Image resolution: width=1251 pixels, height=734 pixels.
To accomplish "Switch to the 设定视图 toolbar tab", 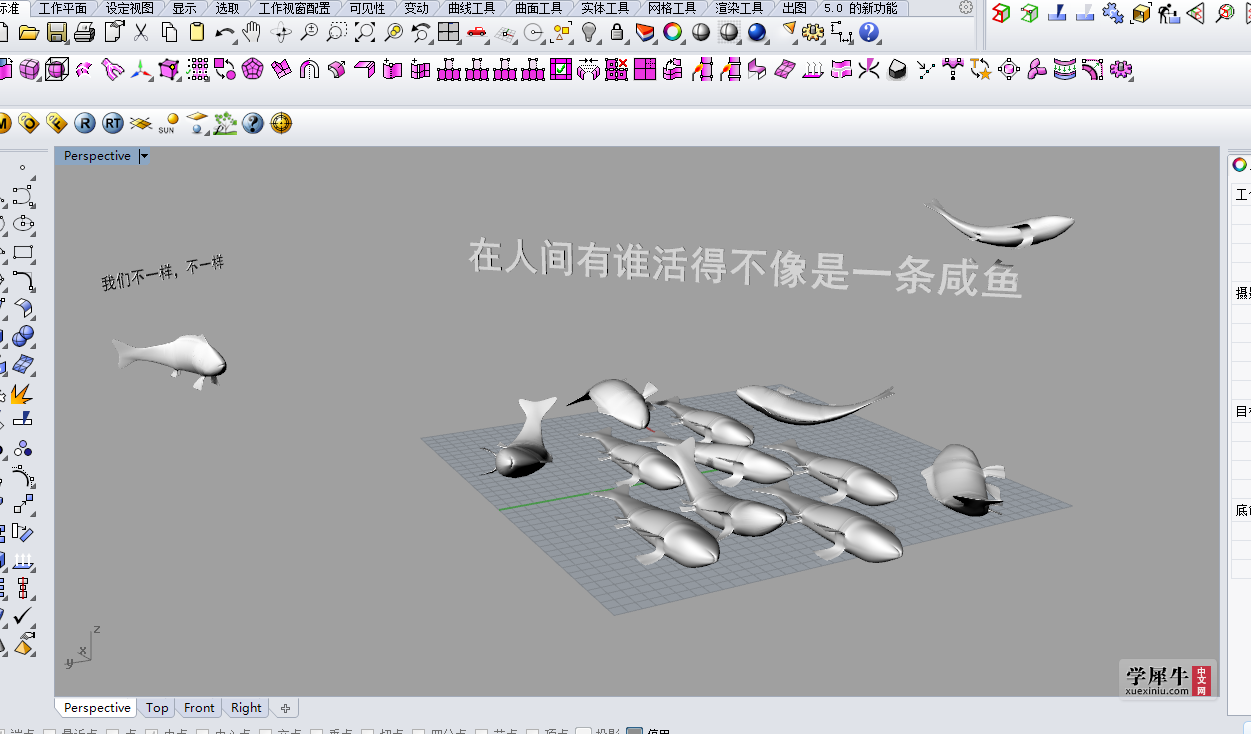I will 130,8.
